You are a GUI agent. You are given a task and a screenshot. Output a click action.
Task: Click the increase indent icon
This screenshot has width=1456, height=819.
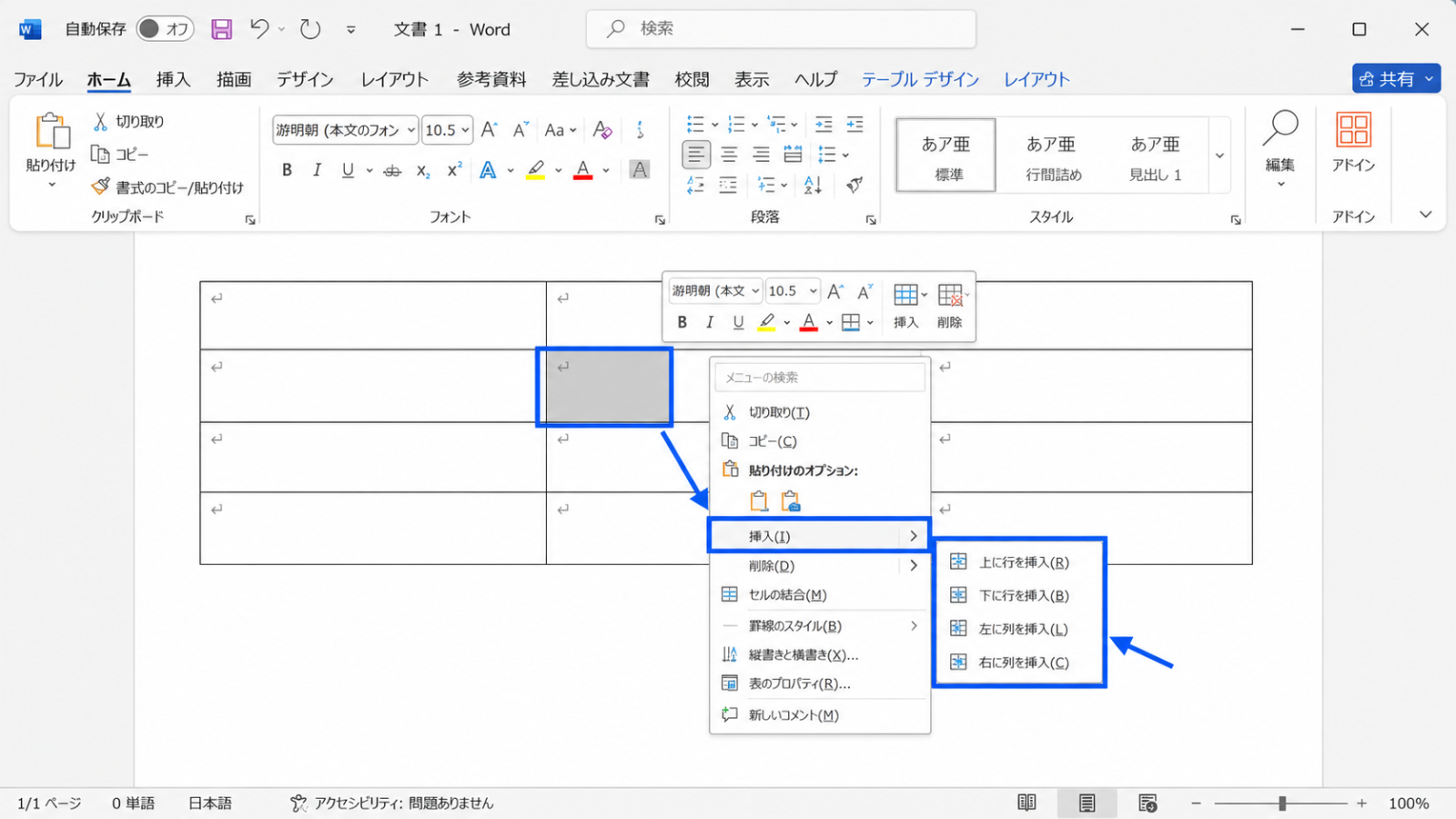[854, 124]
